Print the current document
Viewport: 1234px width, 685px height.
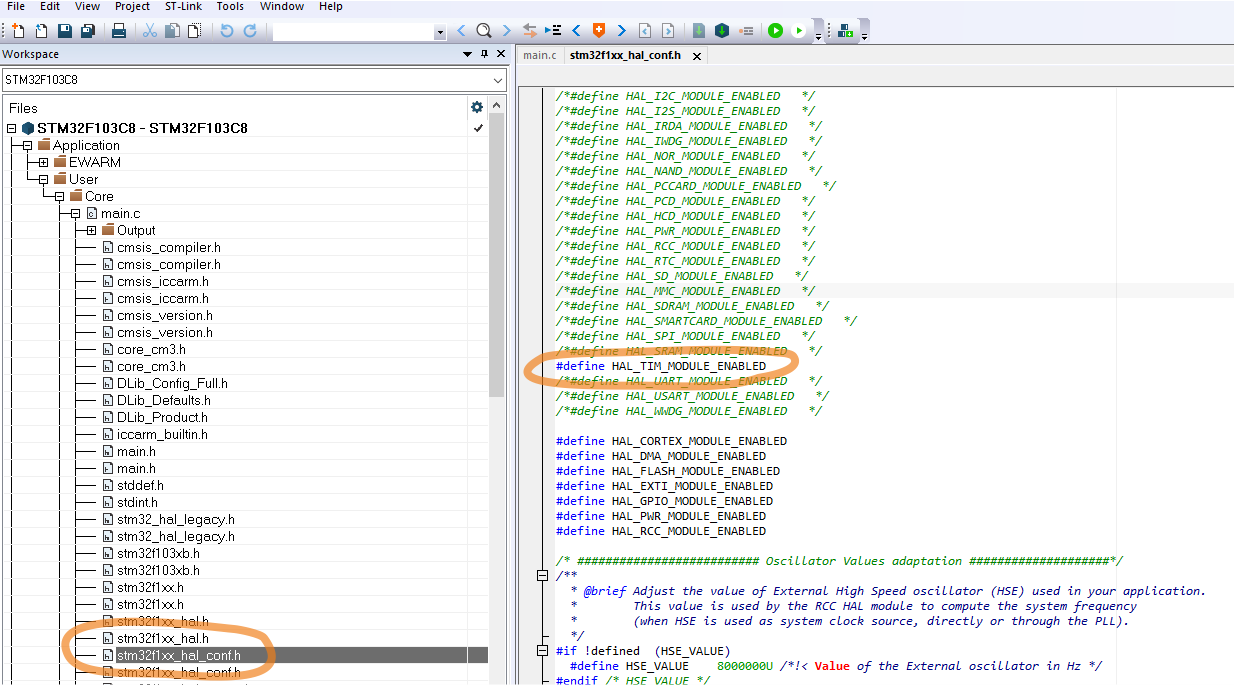(x=119, y=31)
